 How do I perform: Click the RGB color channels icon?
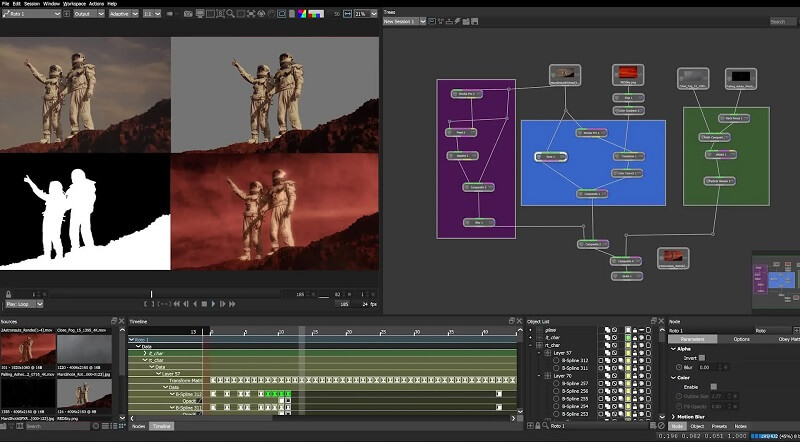coord(302,14)
